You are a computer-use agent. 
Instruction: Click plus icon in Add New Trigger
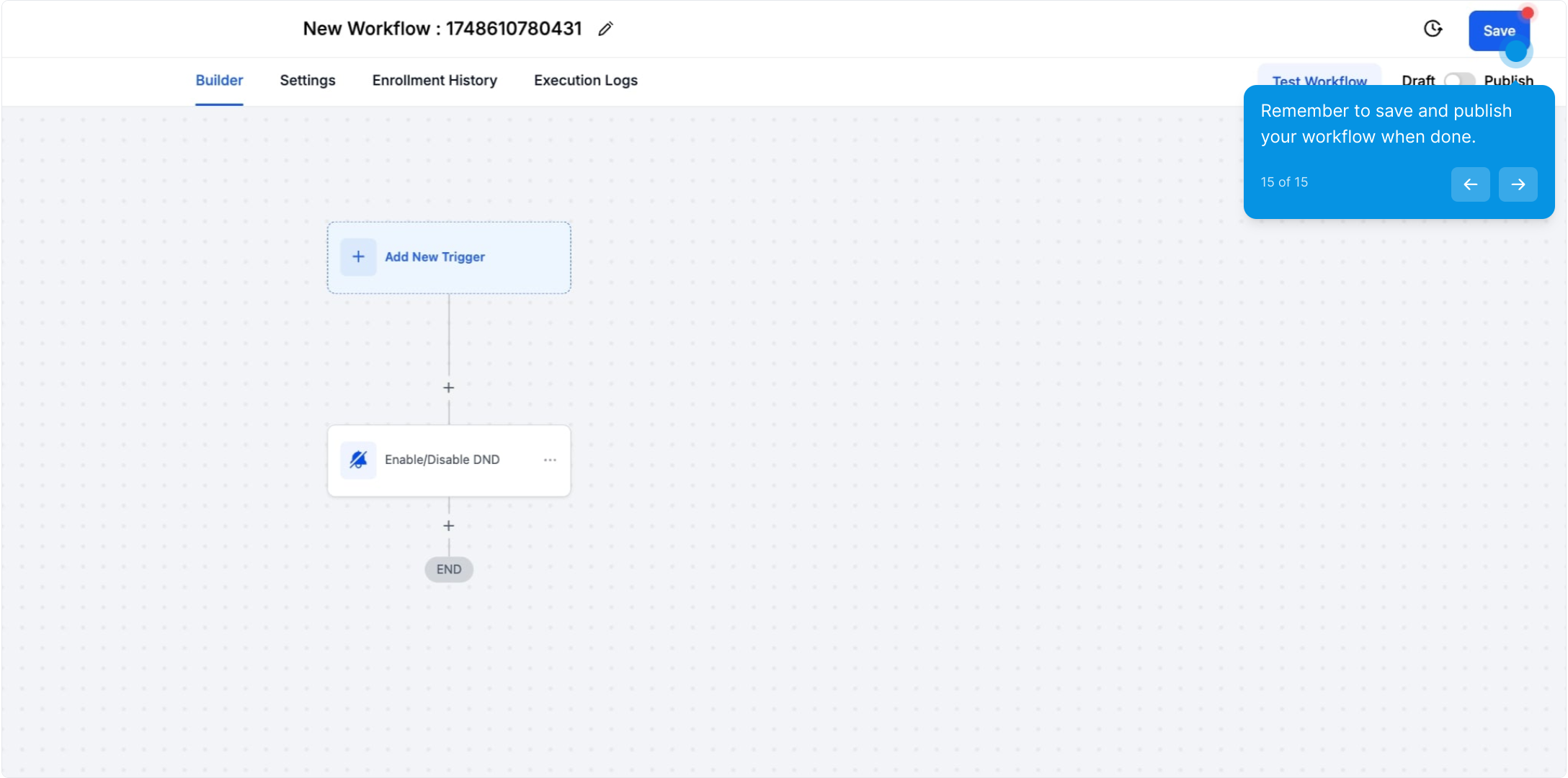pyautogui.click(x=358, y=257)
